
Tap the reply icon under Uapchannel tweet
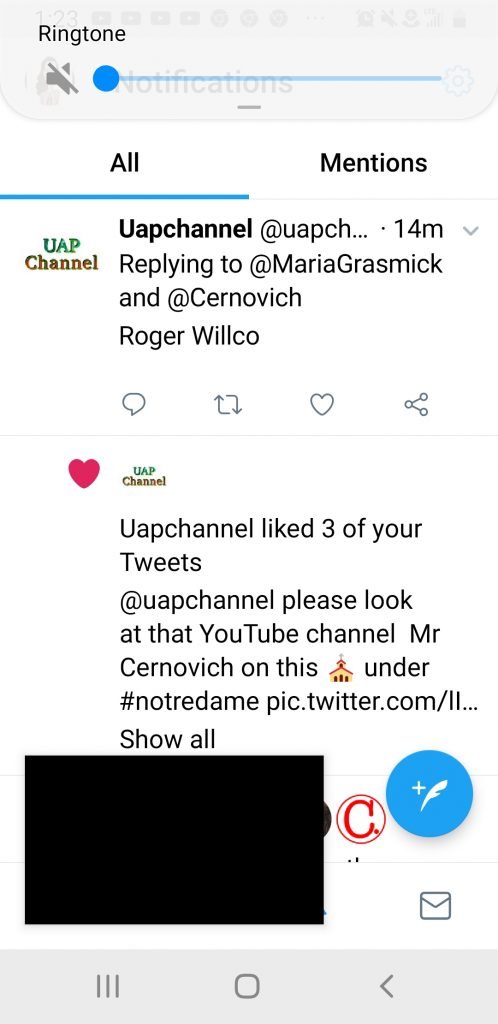click(134, 405)
